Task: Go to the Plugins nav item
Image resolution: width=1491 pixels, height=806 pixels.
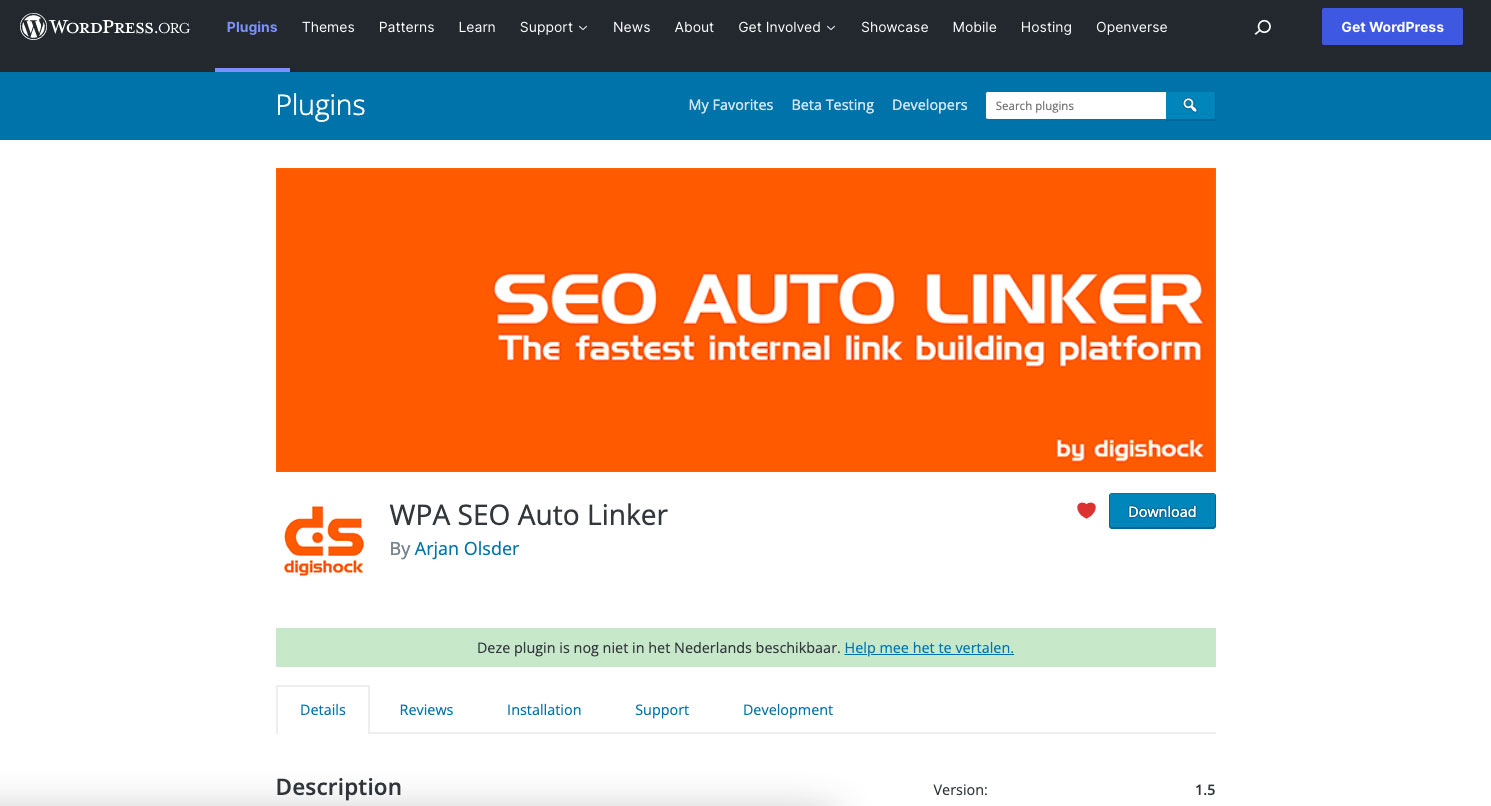Action: click(x=252, y=27)
